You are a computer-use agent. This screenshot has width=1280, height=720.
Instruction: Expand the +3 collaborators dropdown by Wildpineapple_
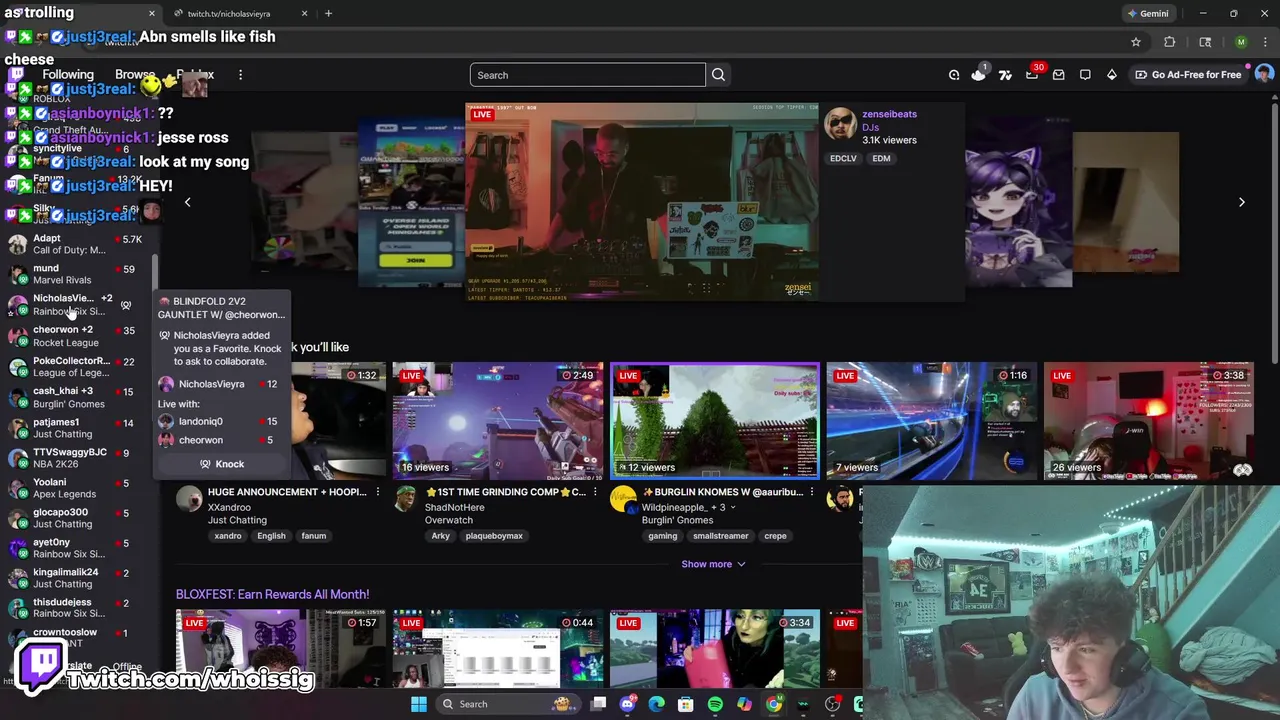tap(722, 507)
